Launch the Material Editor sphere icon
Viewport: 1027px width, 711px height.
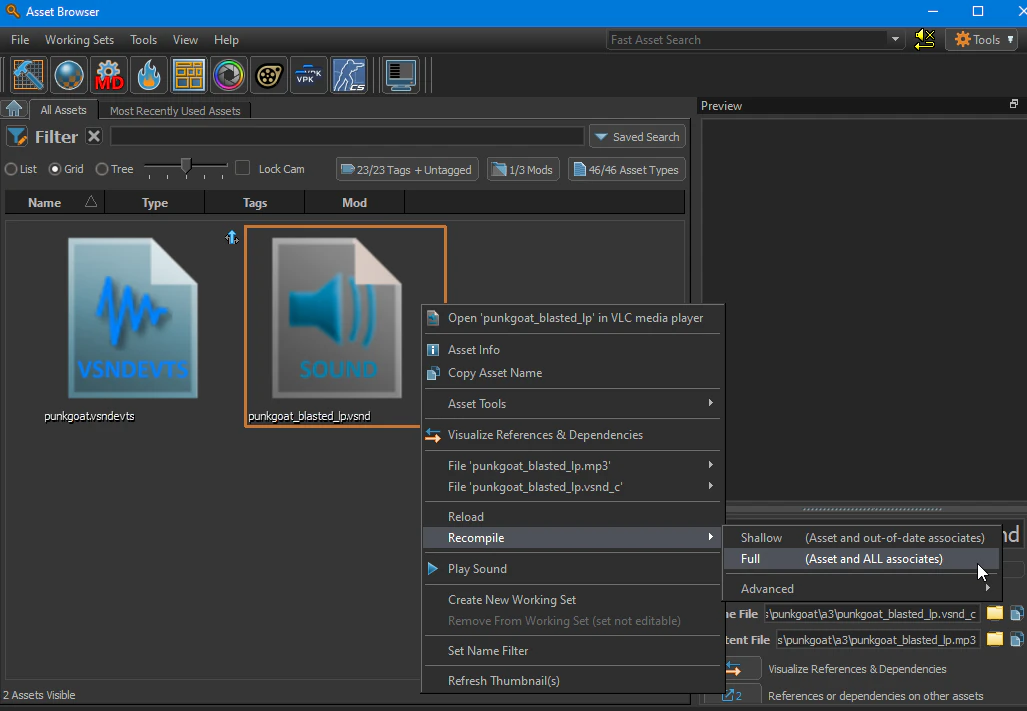[x=69, y=76]
